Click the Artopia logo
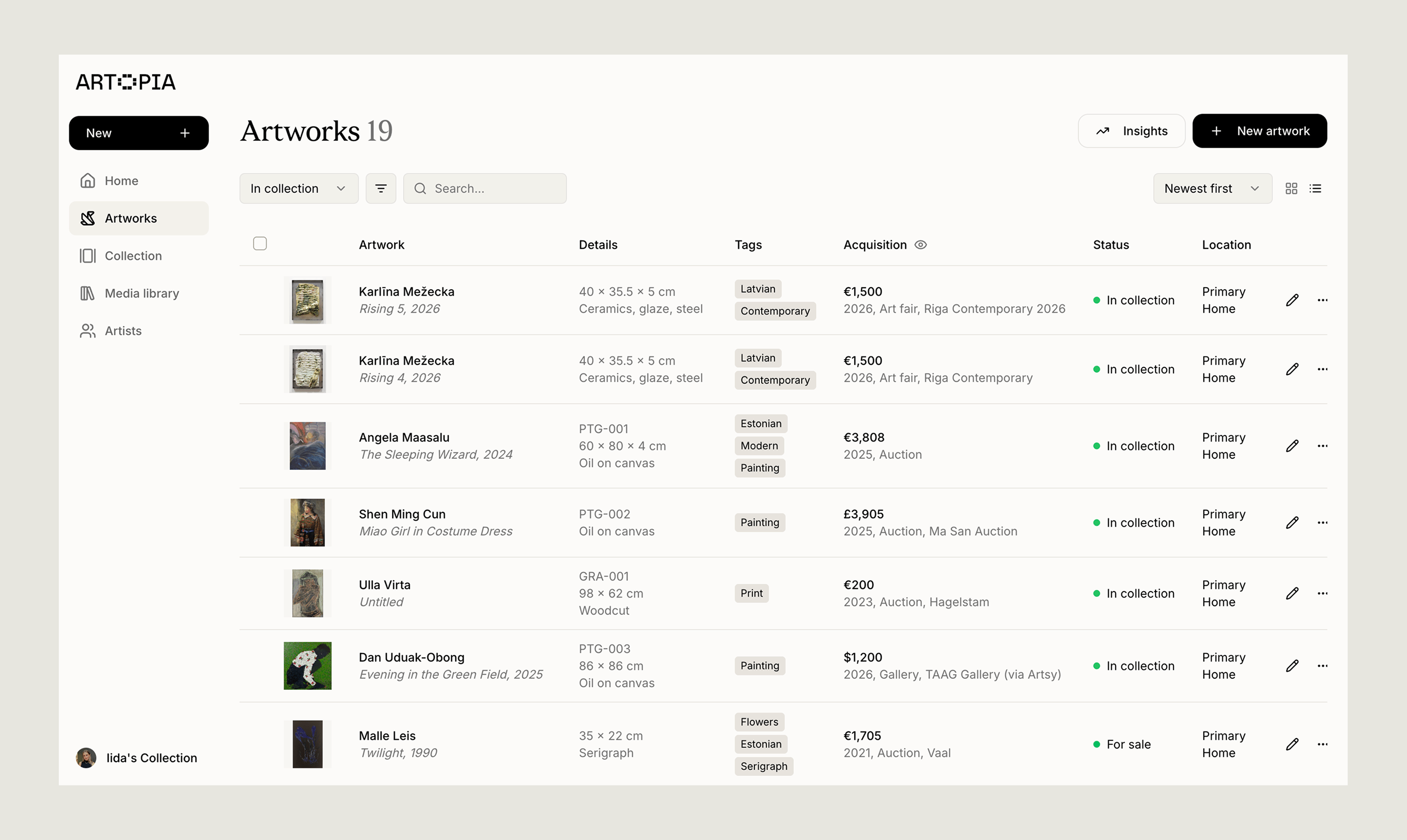Screen dimensions: 1407x840 [125, 82]
